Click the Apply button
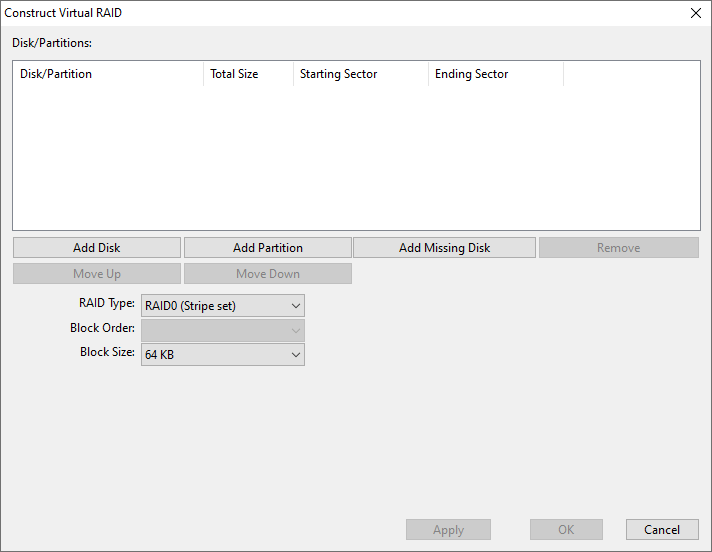This screenshot has width=712, height=552. pyautogui.click(x=448, y=530)
